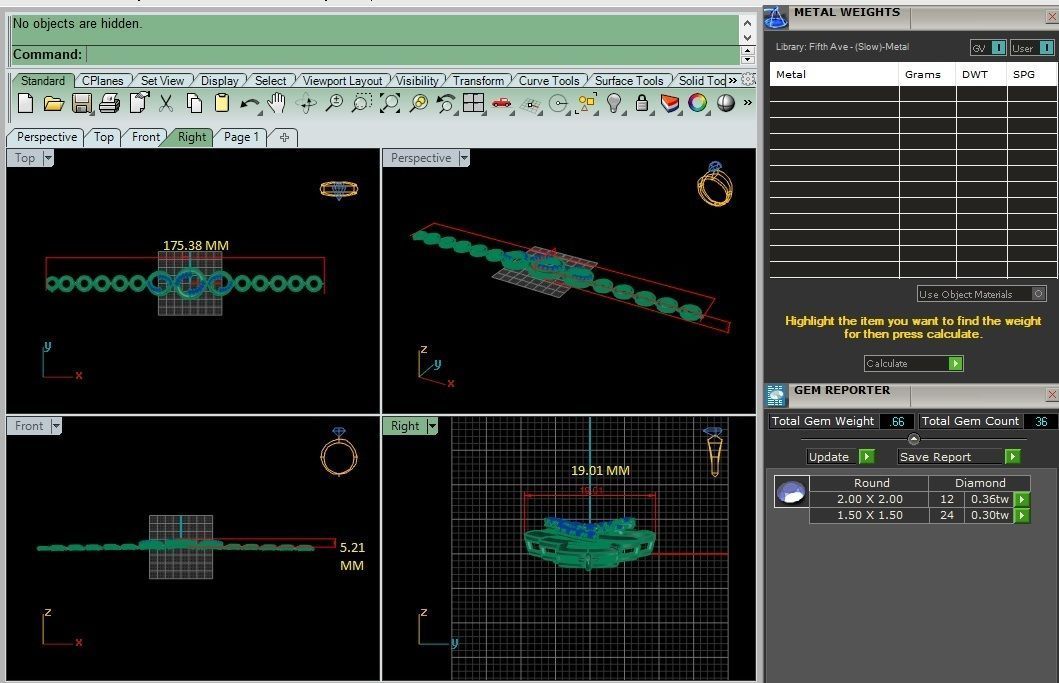Open the Select toolbar tab
The image size is (1059, 683).
click(x=270, y=80)
